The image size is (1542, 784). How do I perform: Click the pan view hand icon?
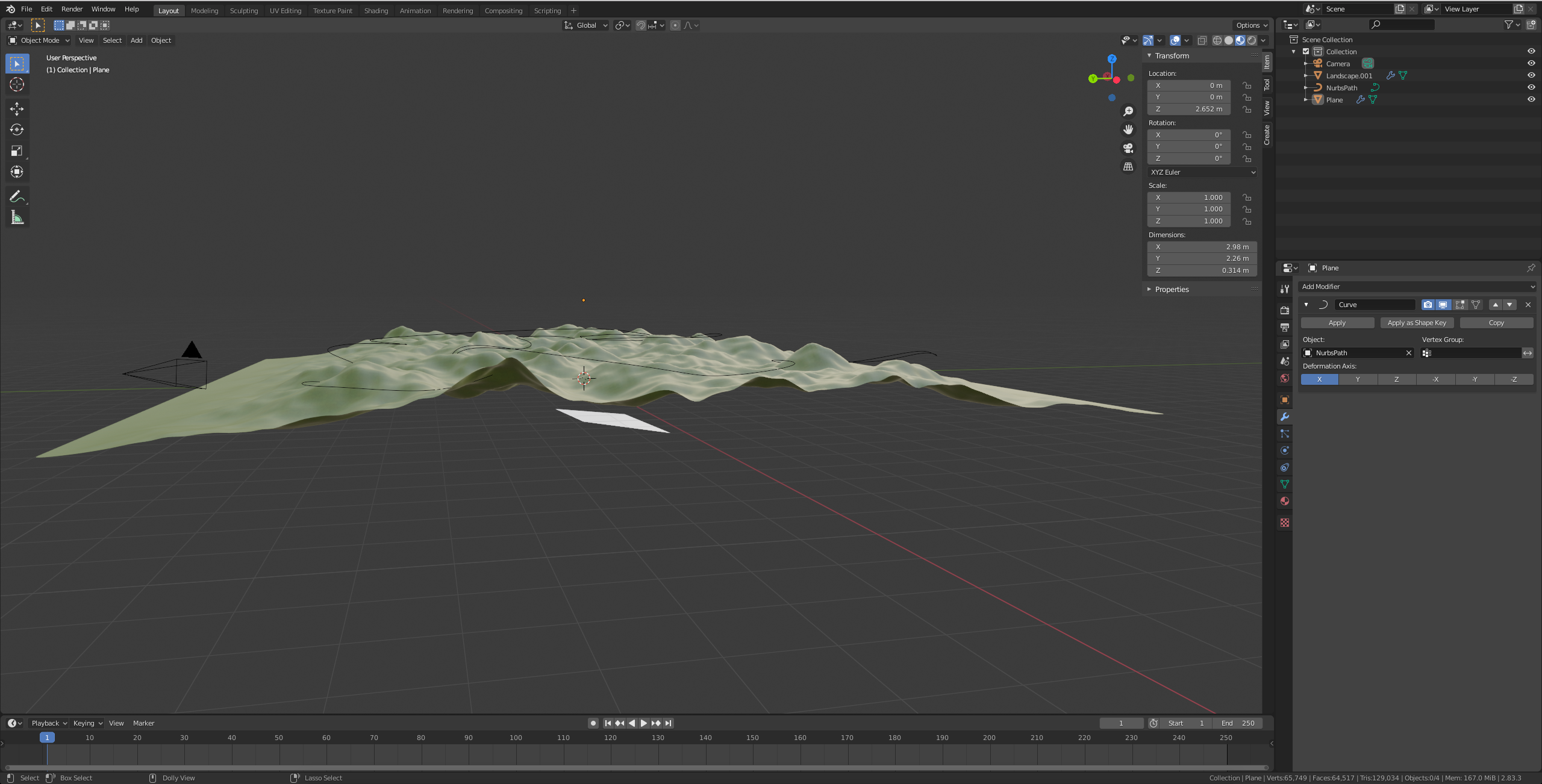pyautogui.click(x=1128, y=129)
